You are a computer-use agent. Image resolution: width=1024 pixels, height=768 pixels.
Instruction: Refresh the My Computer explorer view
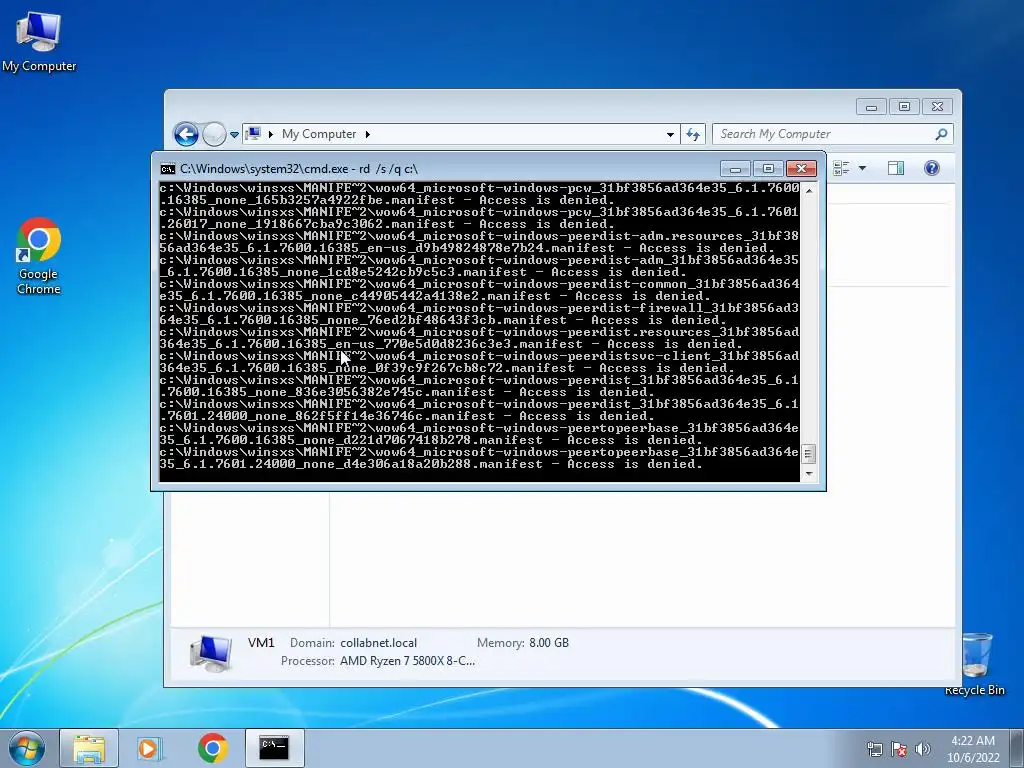pos(693,135)
